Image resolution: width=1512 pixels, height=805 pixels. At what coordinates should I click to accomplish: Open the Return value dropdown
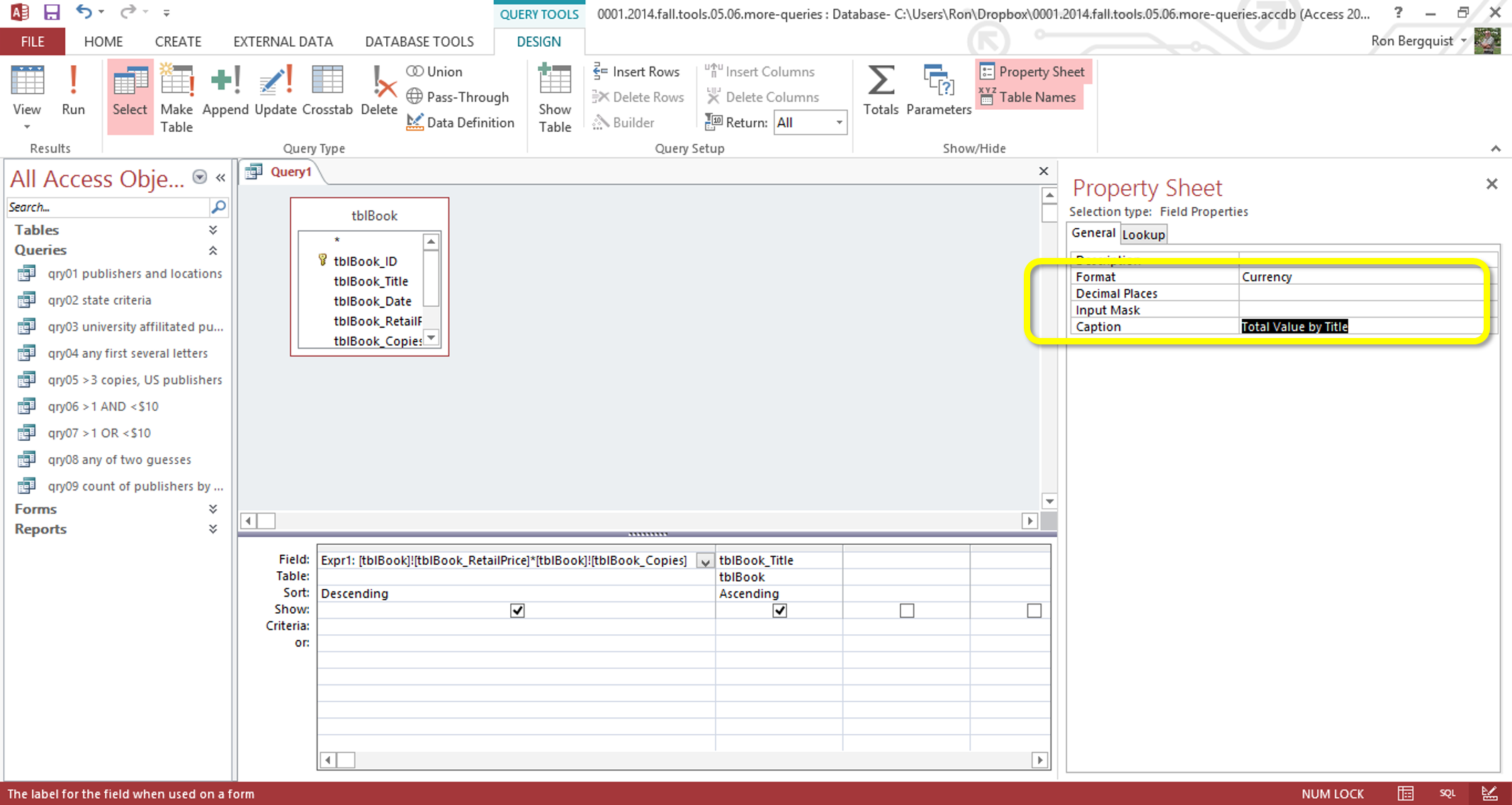[839, 123]
